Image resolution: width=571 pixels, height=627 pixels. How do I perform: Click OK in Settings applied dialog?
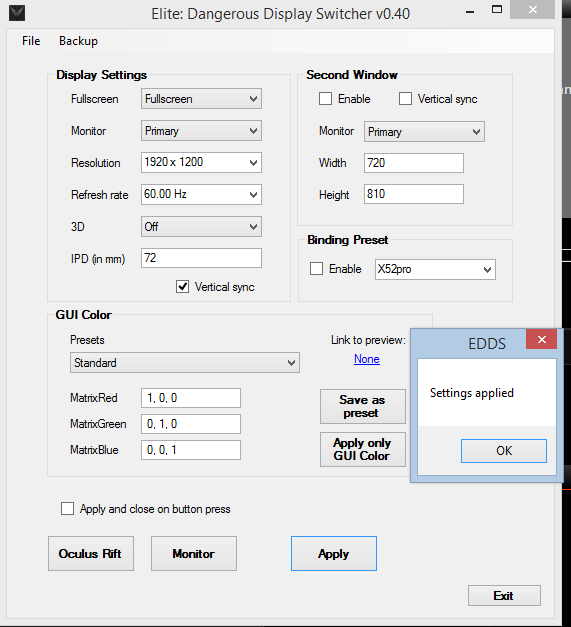503,451
